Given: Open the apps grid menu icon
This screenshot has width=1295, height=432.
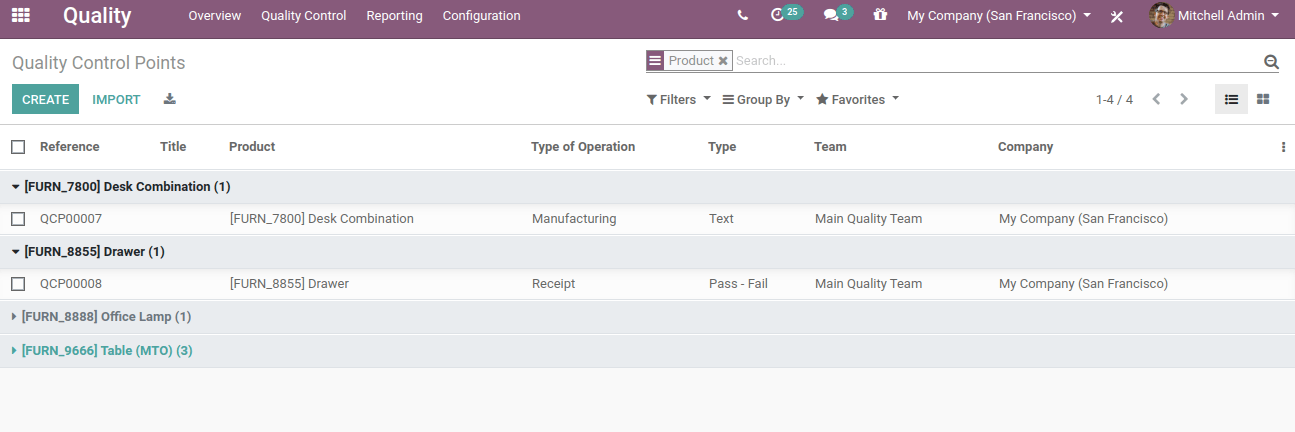Looking at the screenshot, I should tap(20, 15).
